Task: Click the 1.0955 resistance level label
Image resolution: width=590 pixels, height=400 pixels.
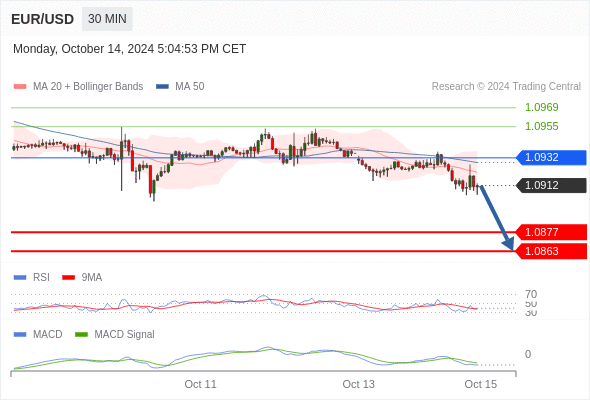Action: coord(541,126)
